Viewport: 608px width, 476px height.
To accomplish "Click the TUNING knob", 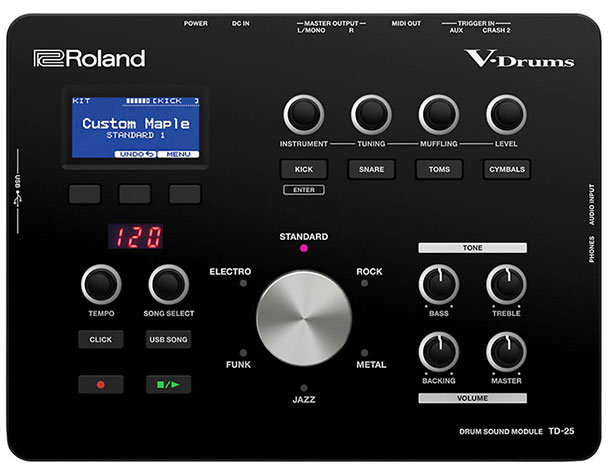I will 371,114.
